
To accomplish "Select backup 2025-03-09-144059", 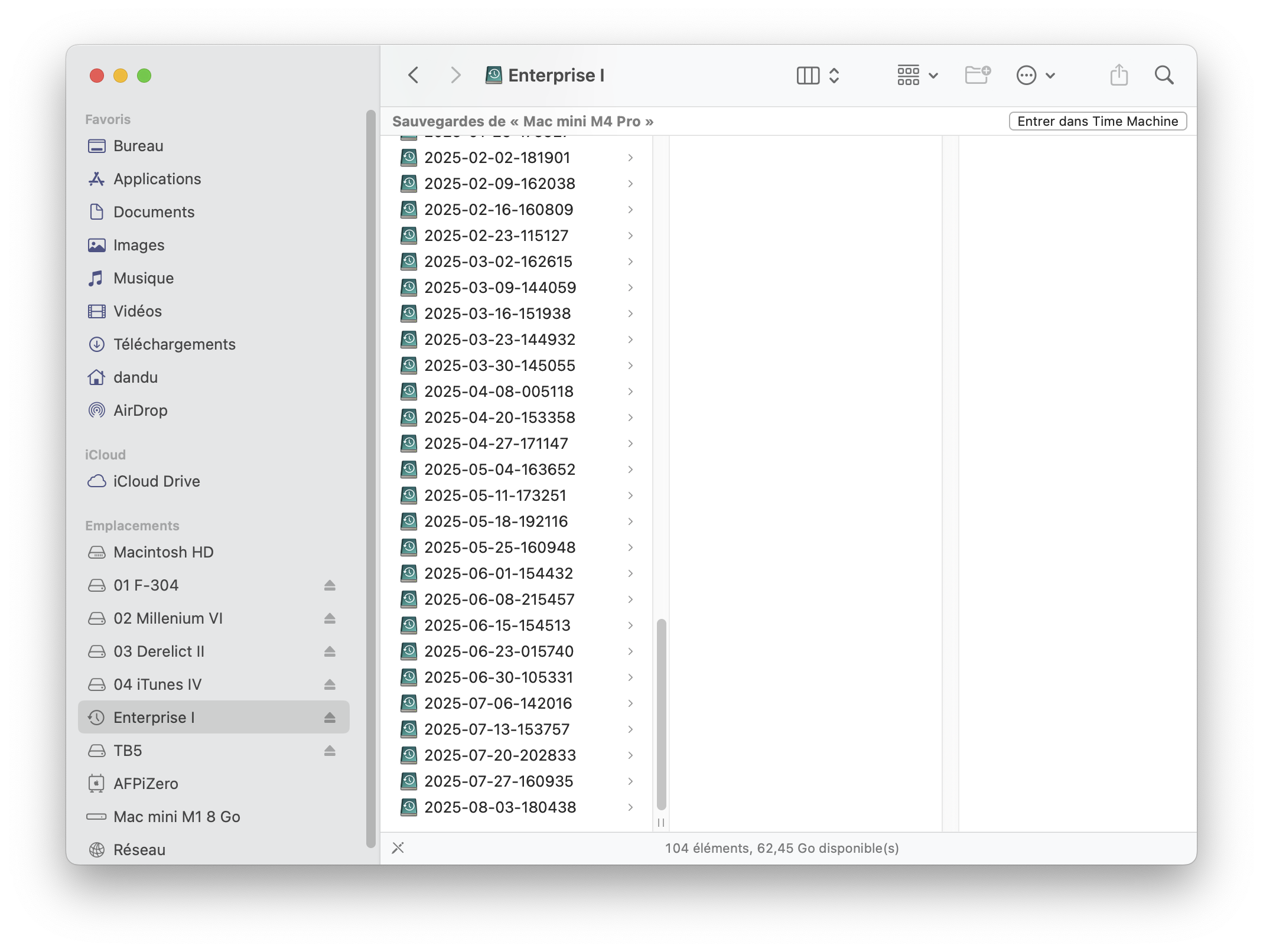I will [517, 288].
